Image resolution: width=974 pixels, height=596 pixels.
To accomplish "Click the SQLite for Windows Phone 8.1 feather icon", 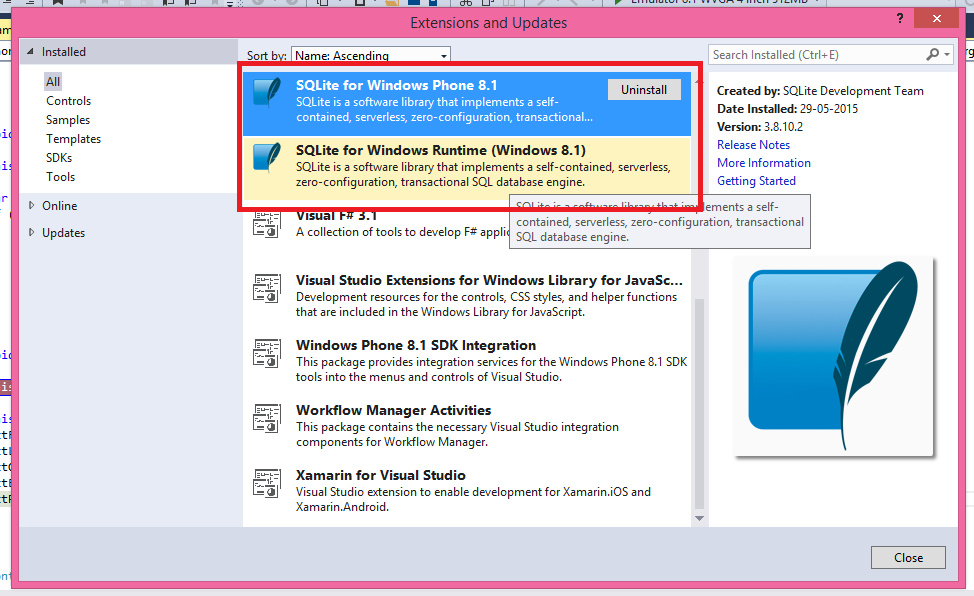I will click(x=267, y=93).
